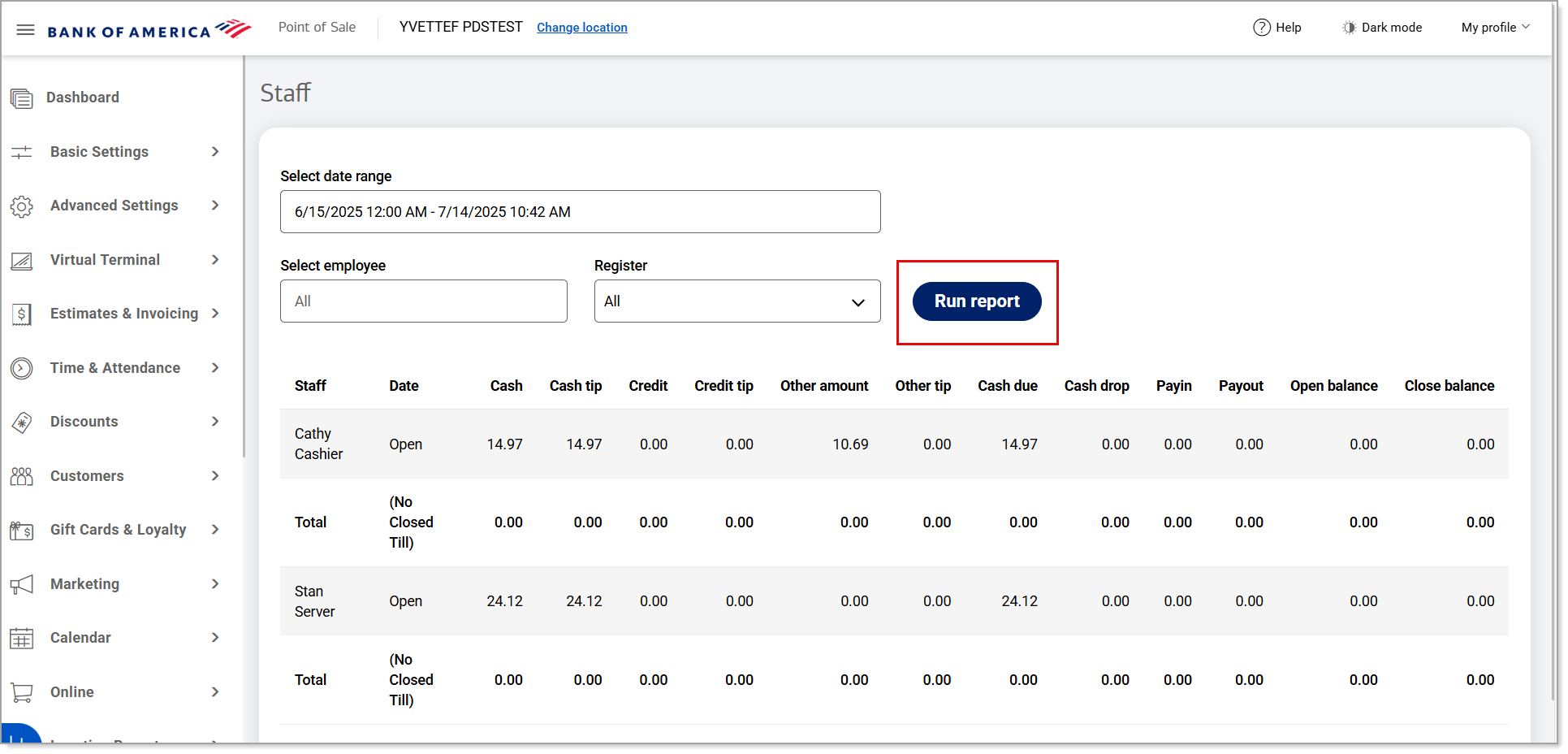
Task: Click the Marketing megaphone icon
Action: (22, 584)
